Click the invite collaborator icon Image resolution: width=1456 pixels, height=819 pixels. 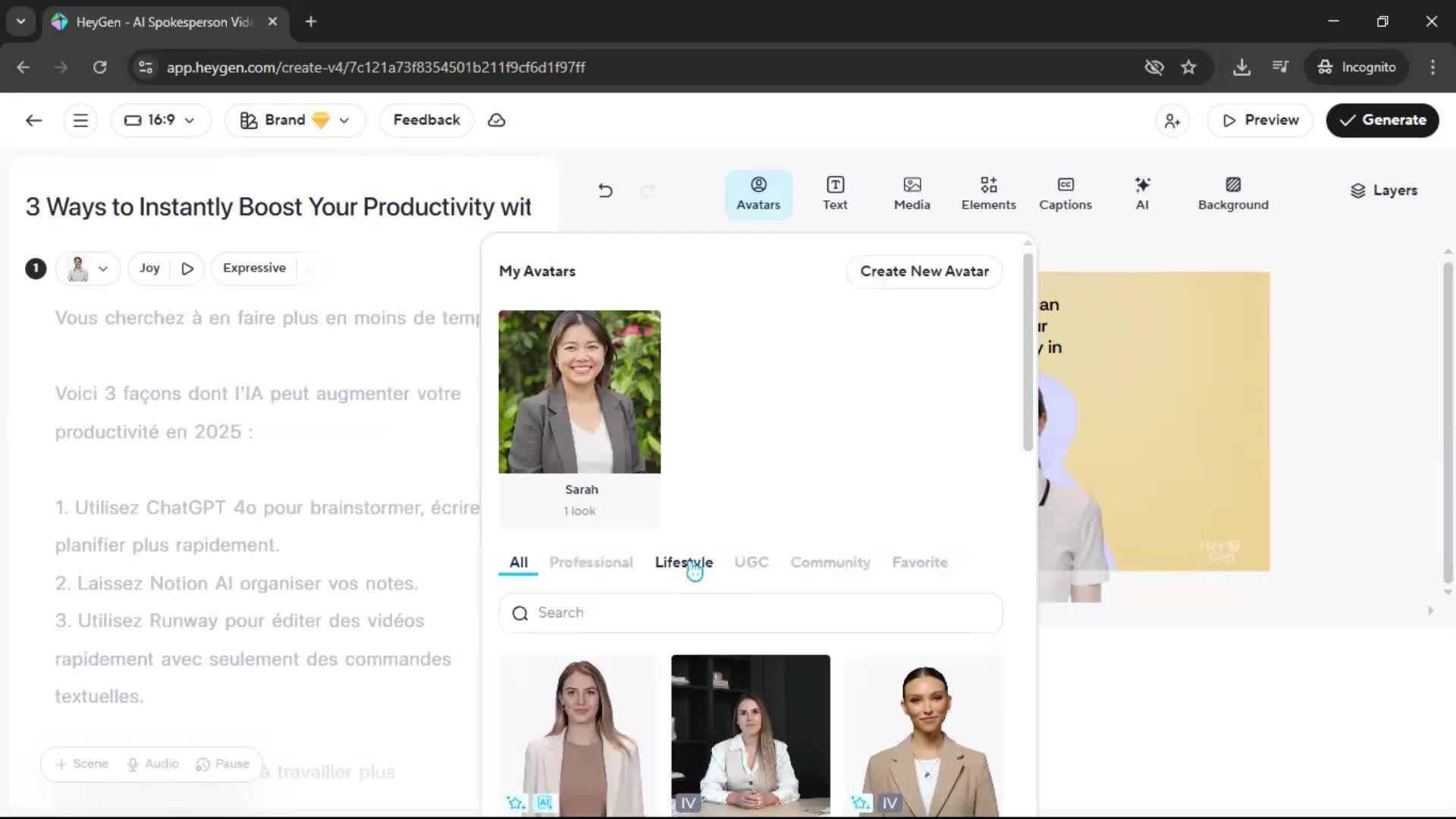1172,121
